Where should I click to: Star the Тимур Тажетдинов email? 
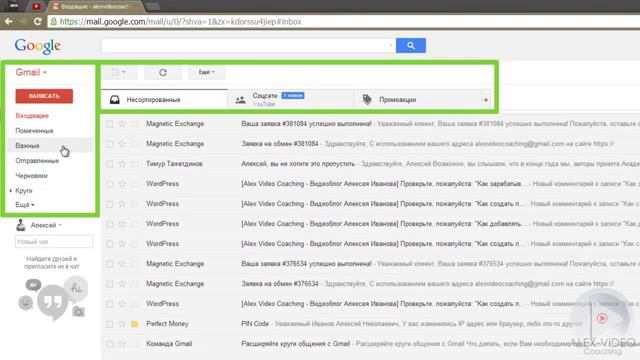click(x=122, y=164)
